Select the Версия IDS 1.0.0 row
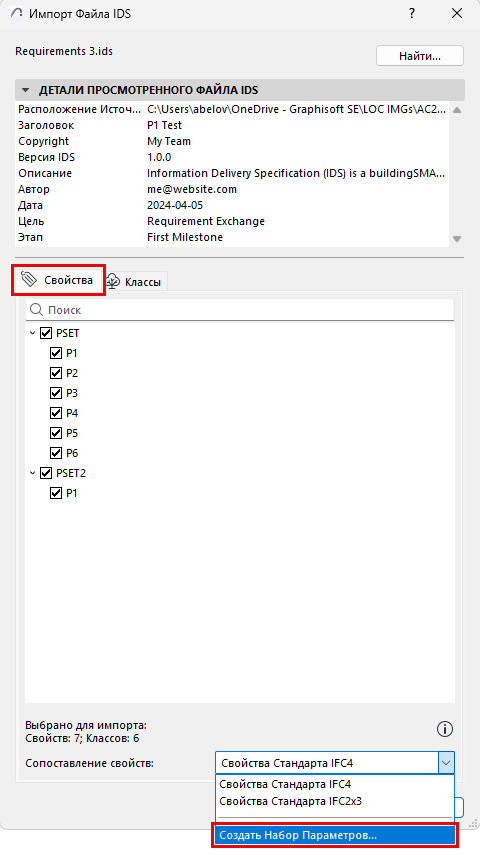Viewport: 480px width, 855px height. point(232,157)
